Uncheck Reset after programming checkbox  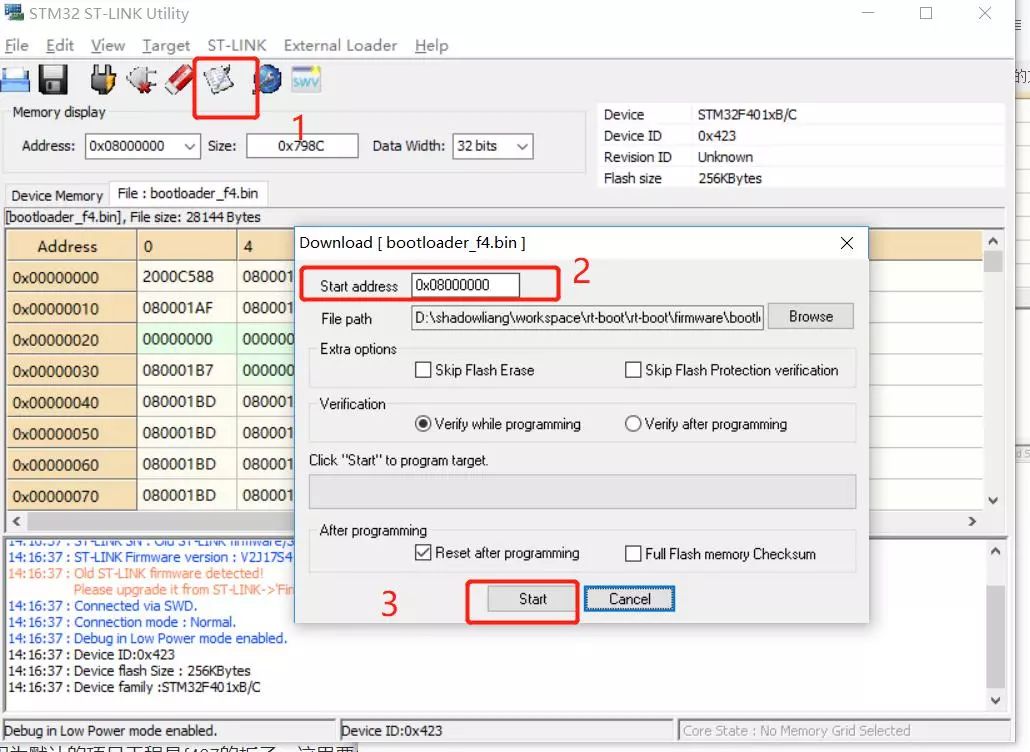pos(423,553)
